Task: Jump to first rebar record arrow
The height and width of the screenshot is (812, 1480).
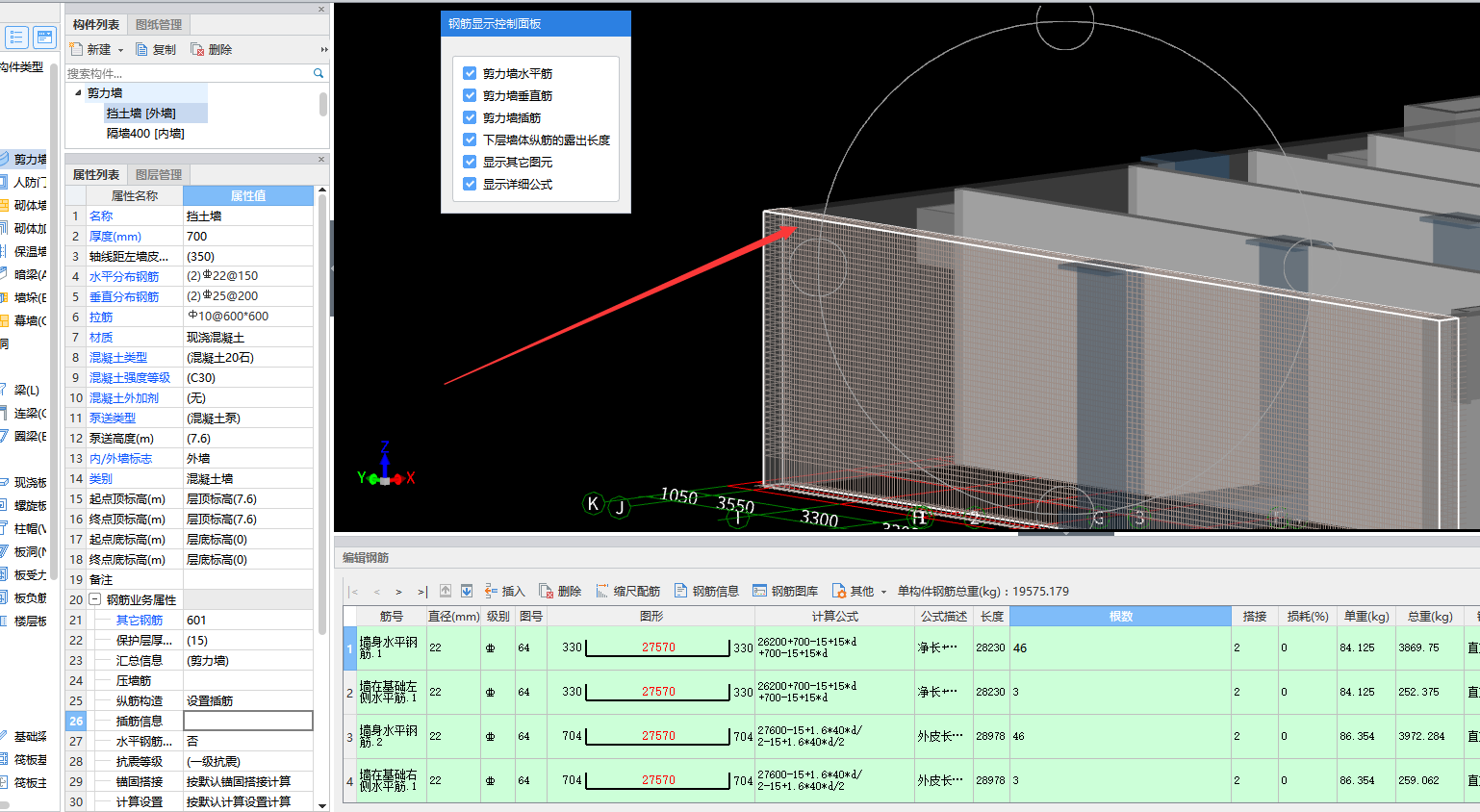Action: [354, 592]
